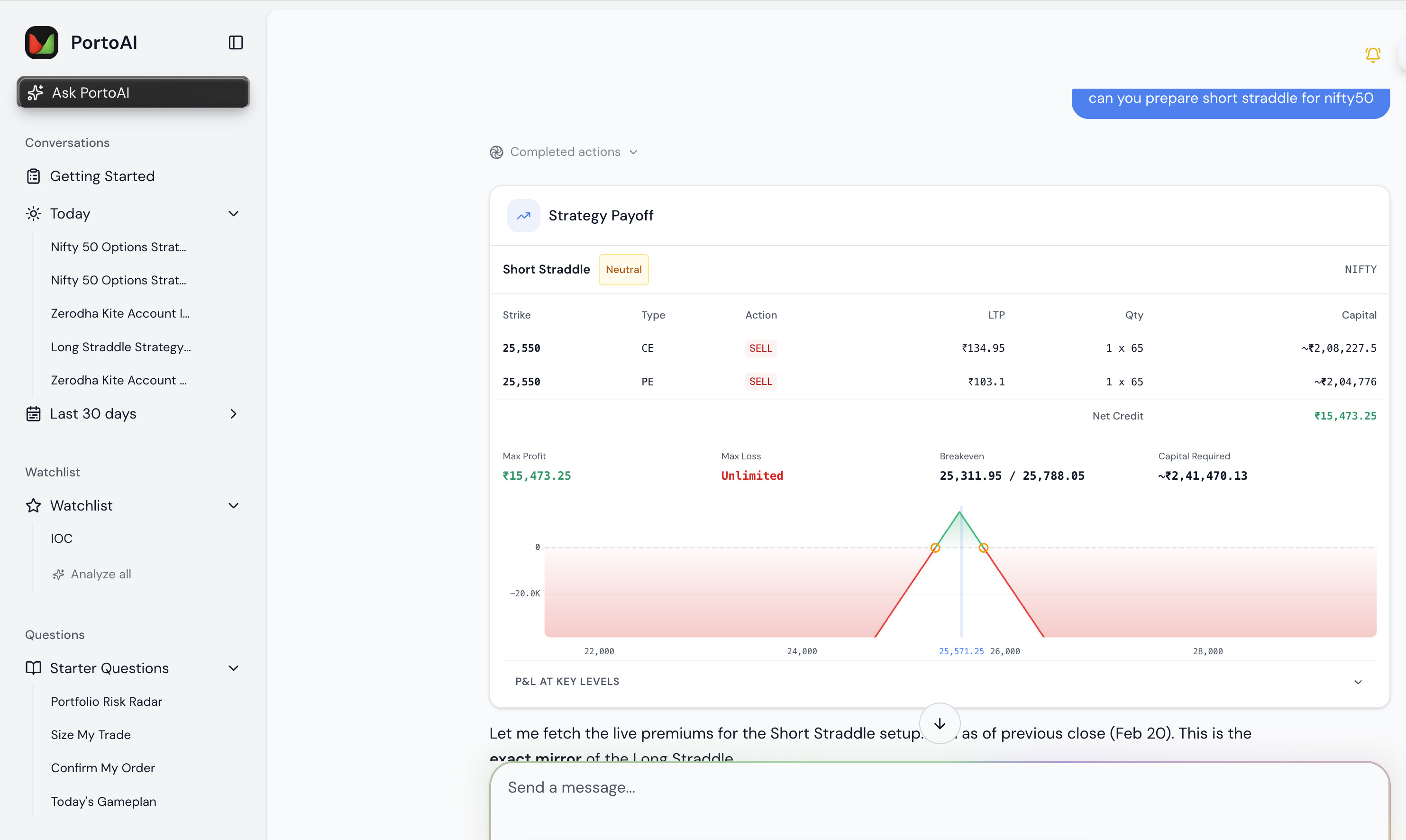Collapse the sidebar panel icon
The height and width of the screenshot is (840, 1406).
pyautogui.click(x=236, y=43)
